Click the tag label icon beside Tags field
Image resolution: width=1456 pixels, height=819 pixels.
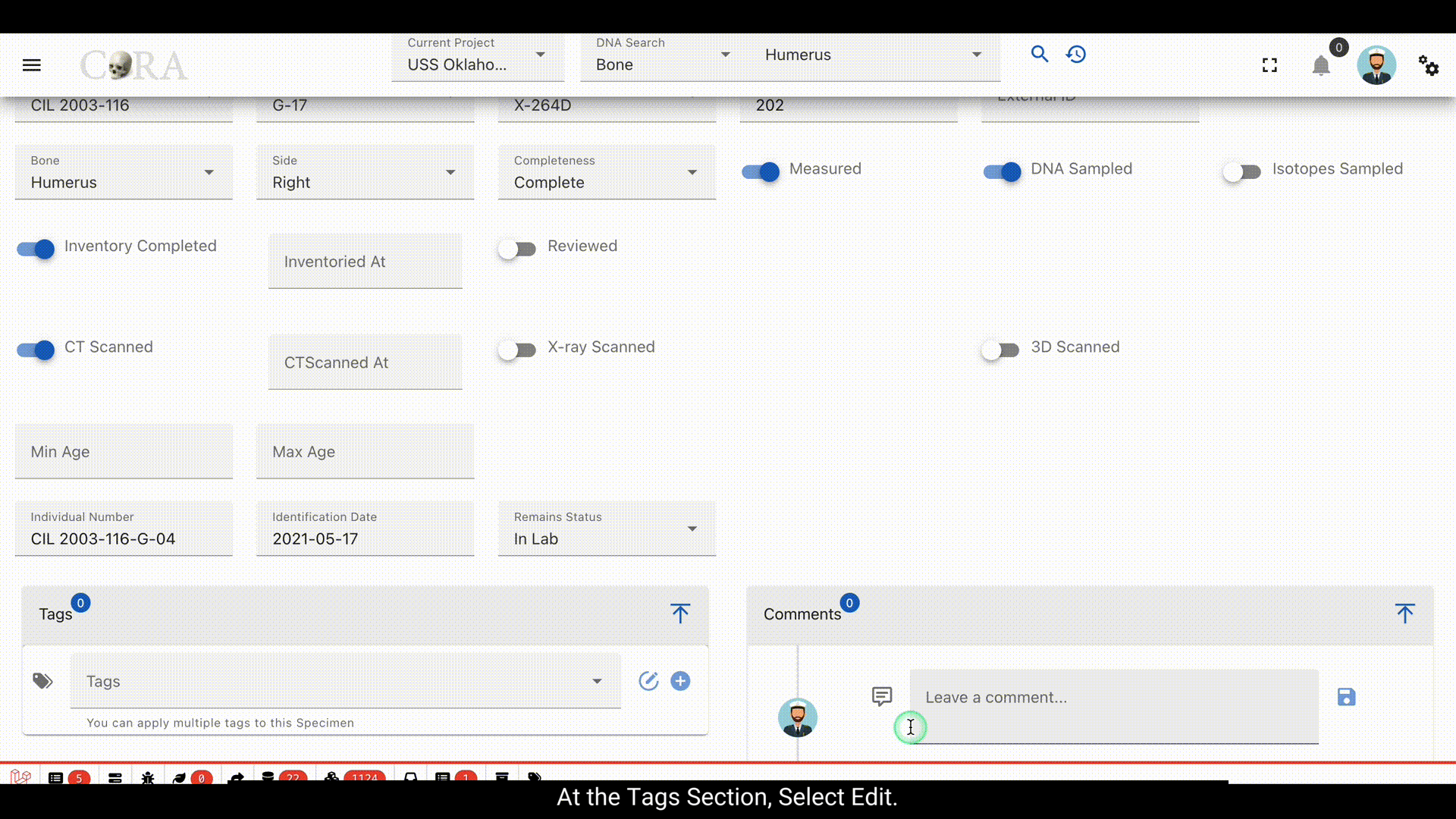click(42, 681)
